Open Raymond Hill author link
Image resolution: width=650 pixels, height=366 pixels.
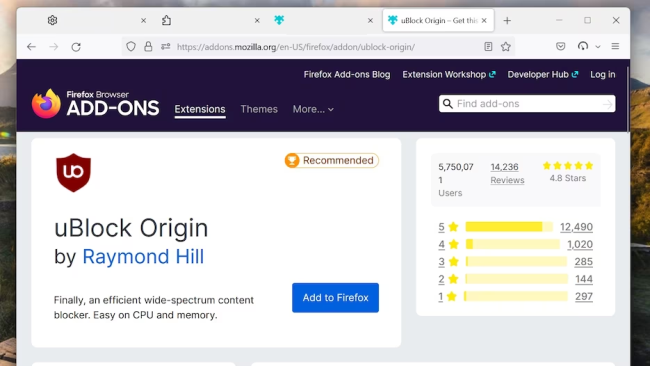[143, 257]
